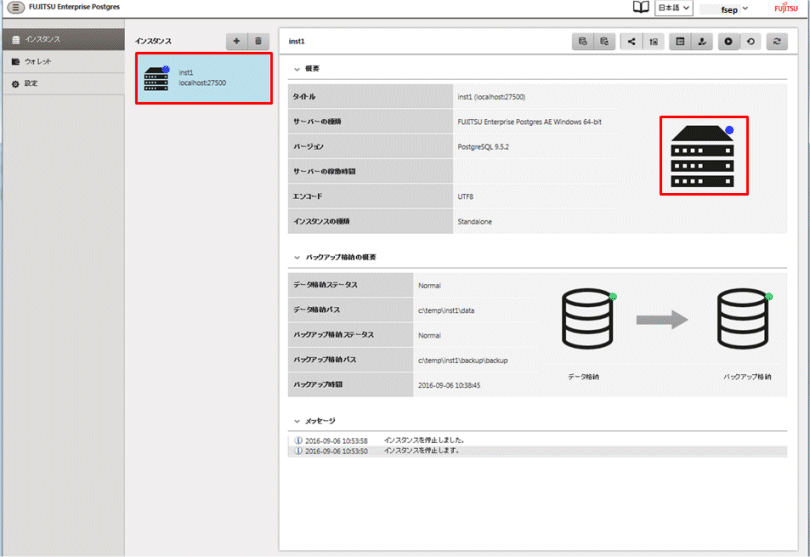
Task: Click the add instance plus button
Action: pos(237,41)
